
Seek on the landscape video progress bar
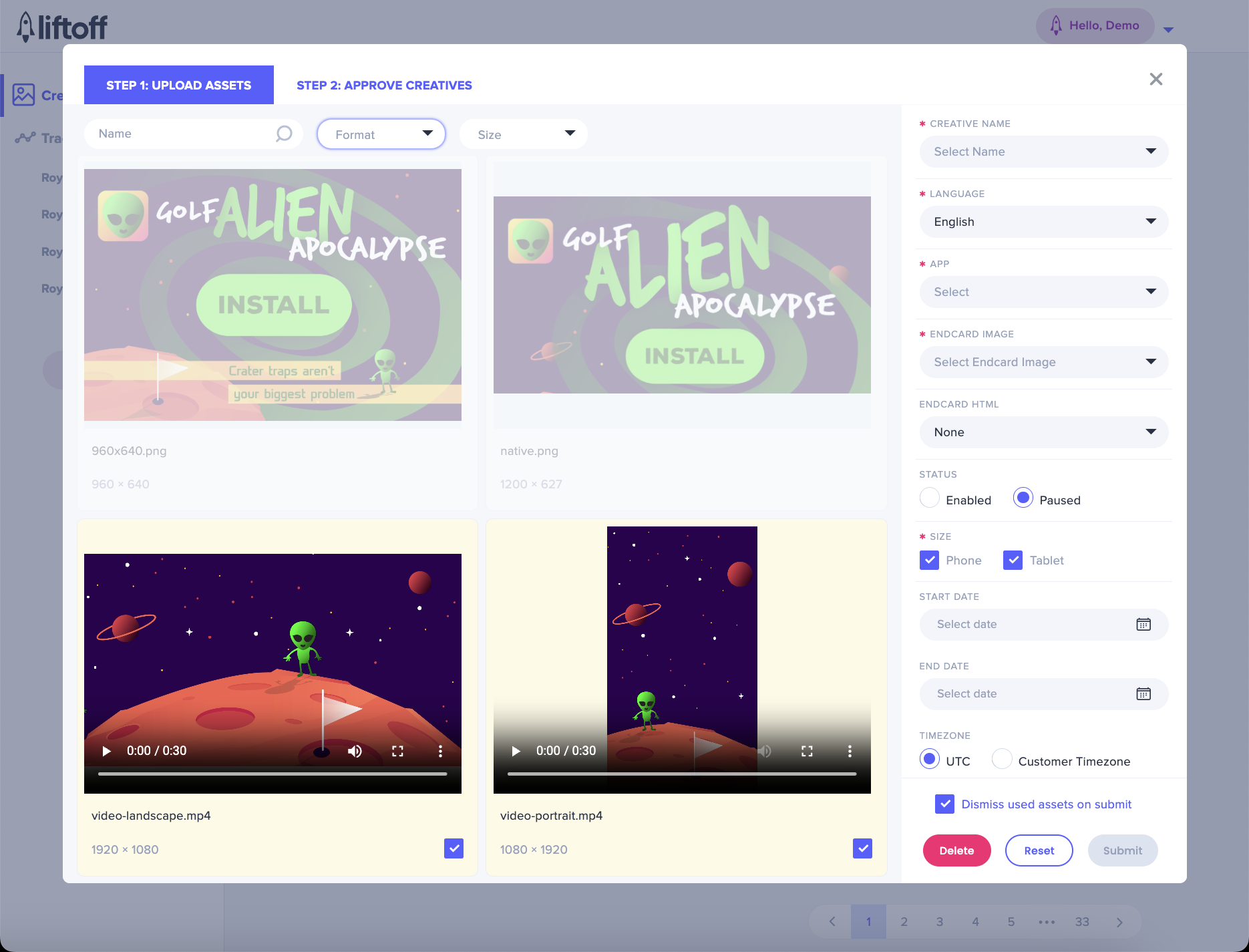coord(273,774)
